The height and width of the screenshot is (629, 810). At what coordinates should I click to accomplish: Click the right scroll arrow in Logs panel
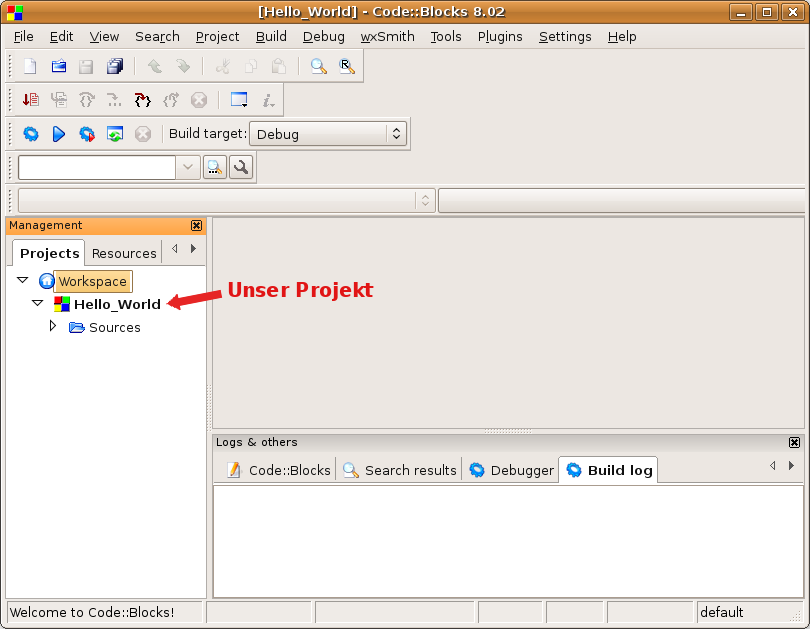(x=791, y=465)
